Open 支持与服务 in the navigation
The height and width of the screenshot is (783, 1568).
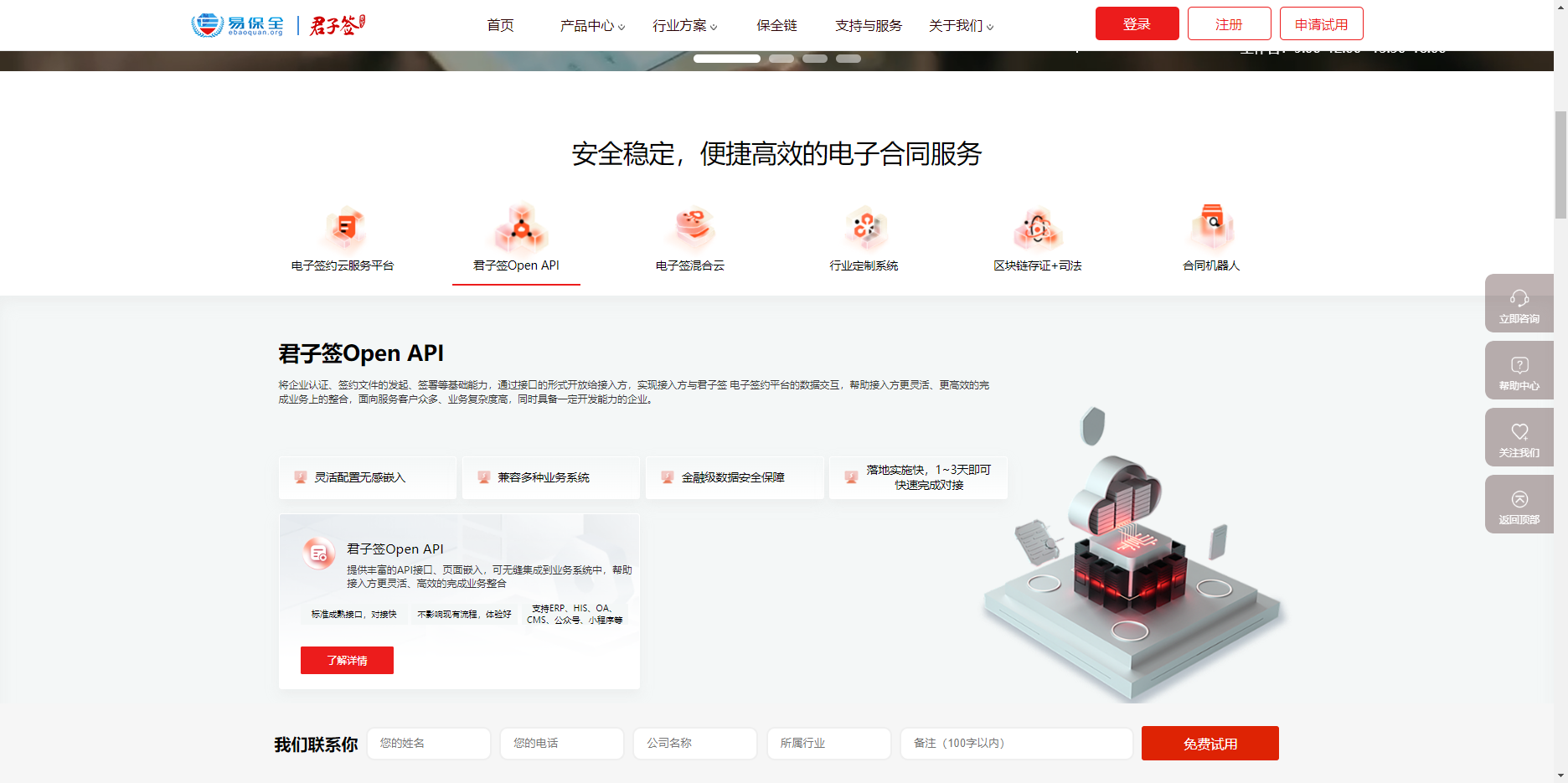[x=869, y=26]
